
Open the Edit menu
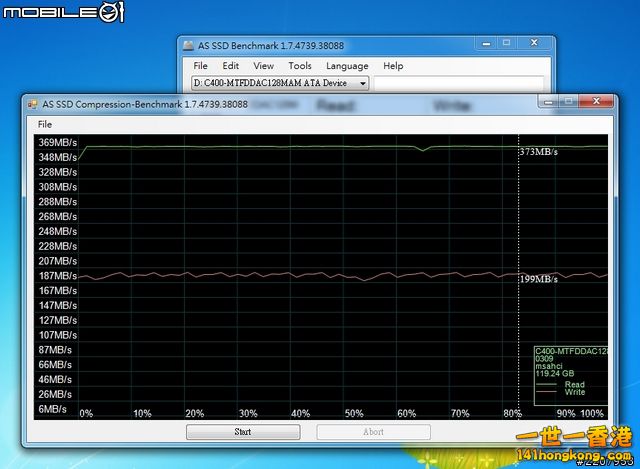point(231,66)
